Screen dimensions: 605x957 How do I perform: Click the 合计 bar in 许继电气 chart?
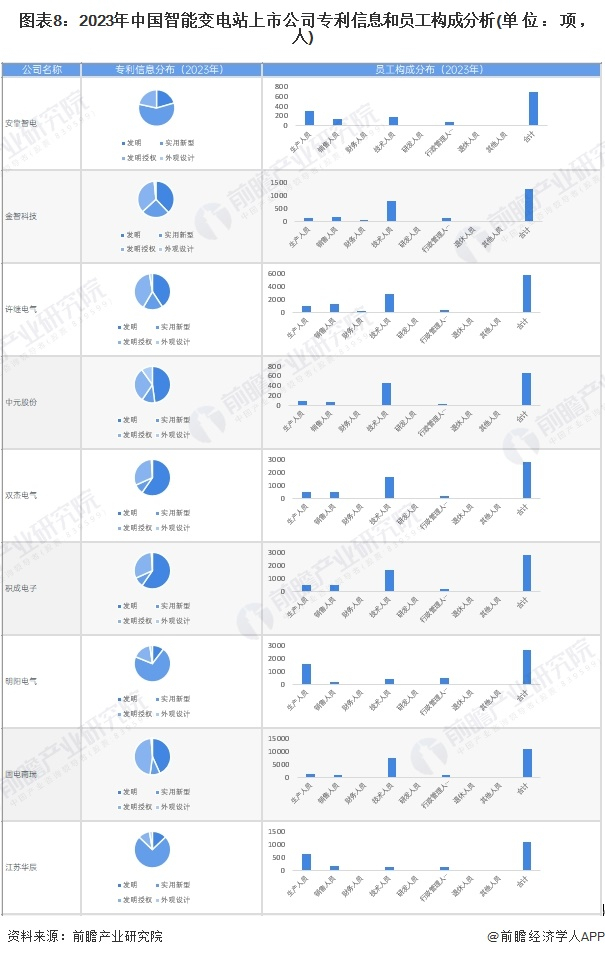click(x=527, y=293)
